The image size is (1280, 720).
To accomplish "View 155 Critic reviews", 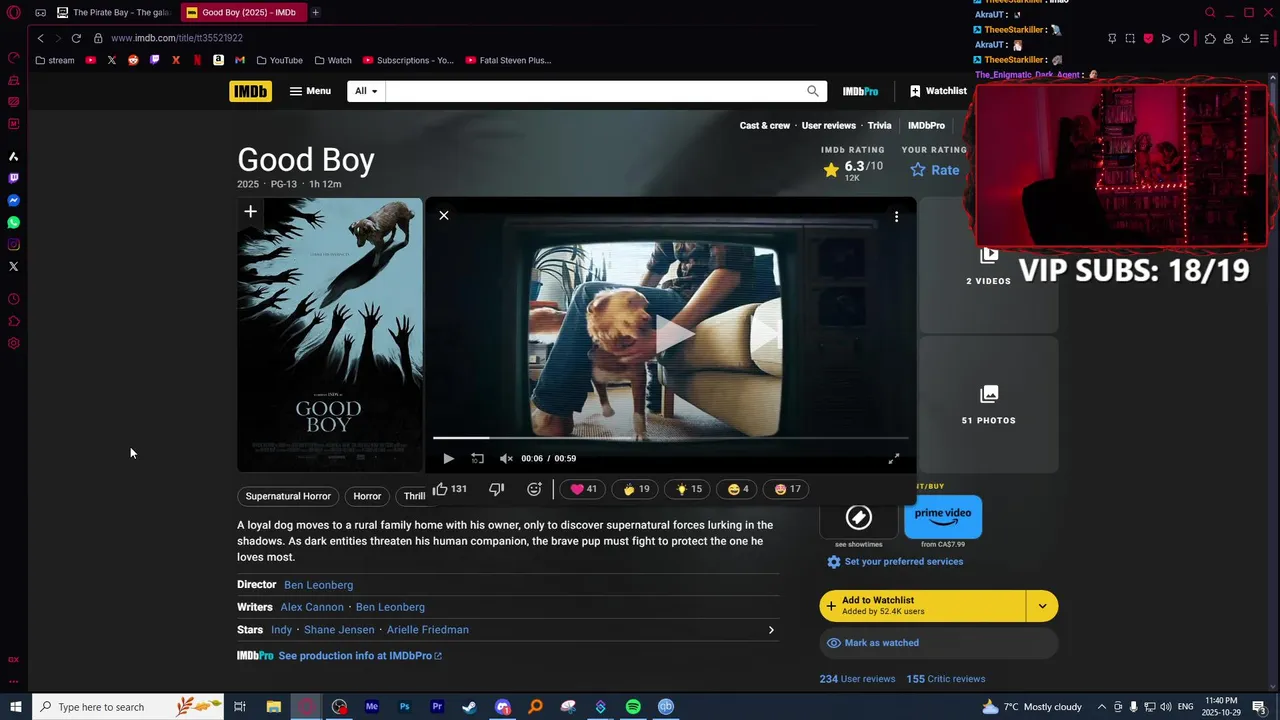I will pyautogui.click(x=946, y=679).
